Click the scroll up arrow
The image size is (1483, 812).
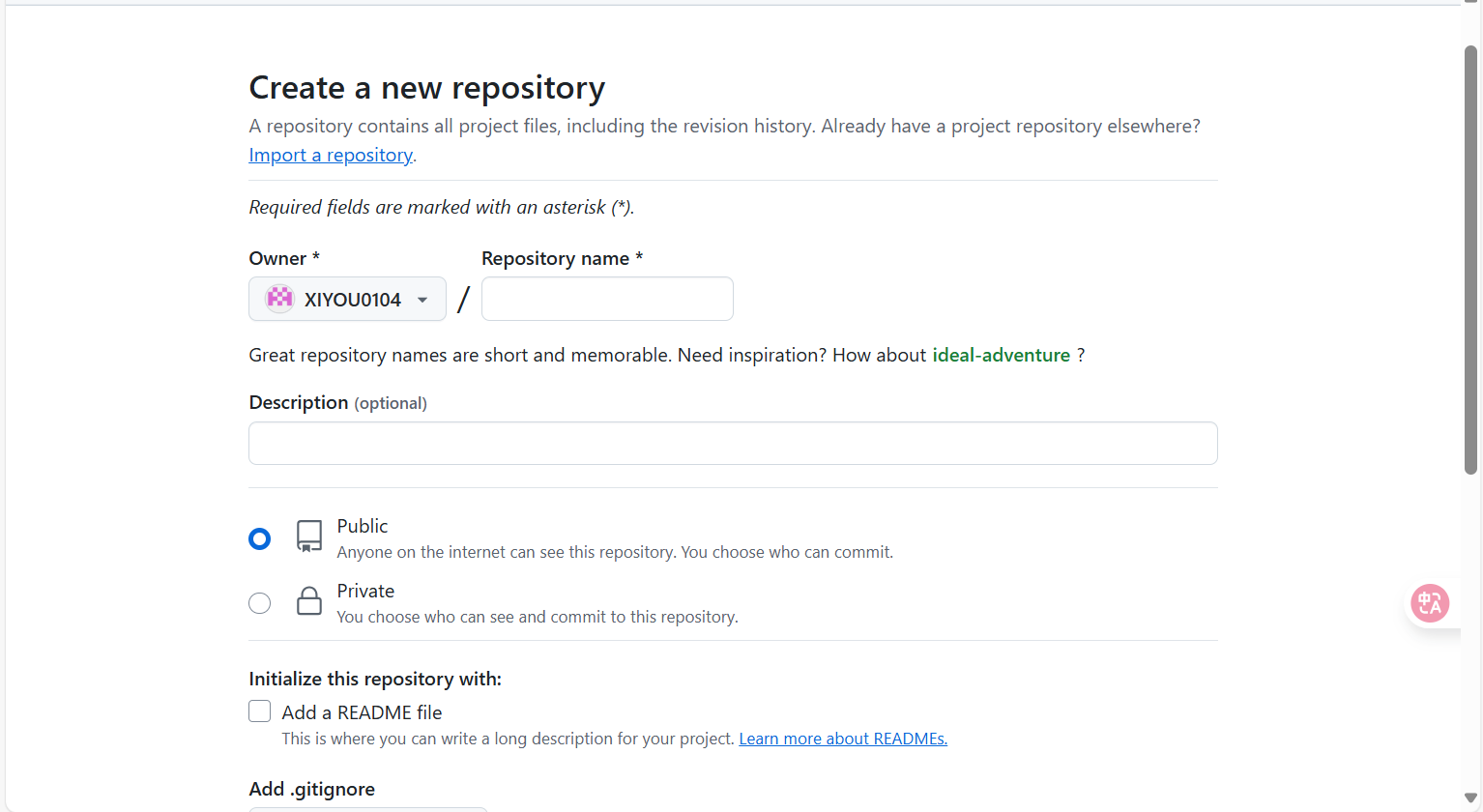(x=1470, y=3)
